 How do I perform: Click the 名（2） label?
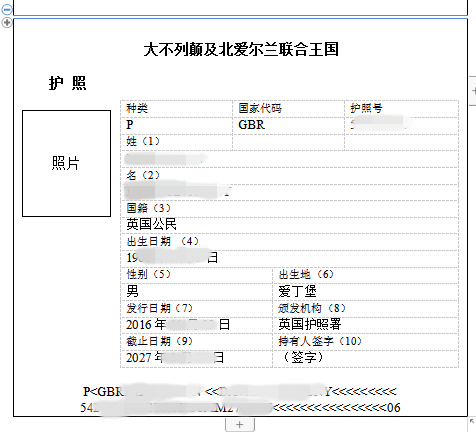143,175
